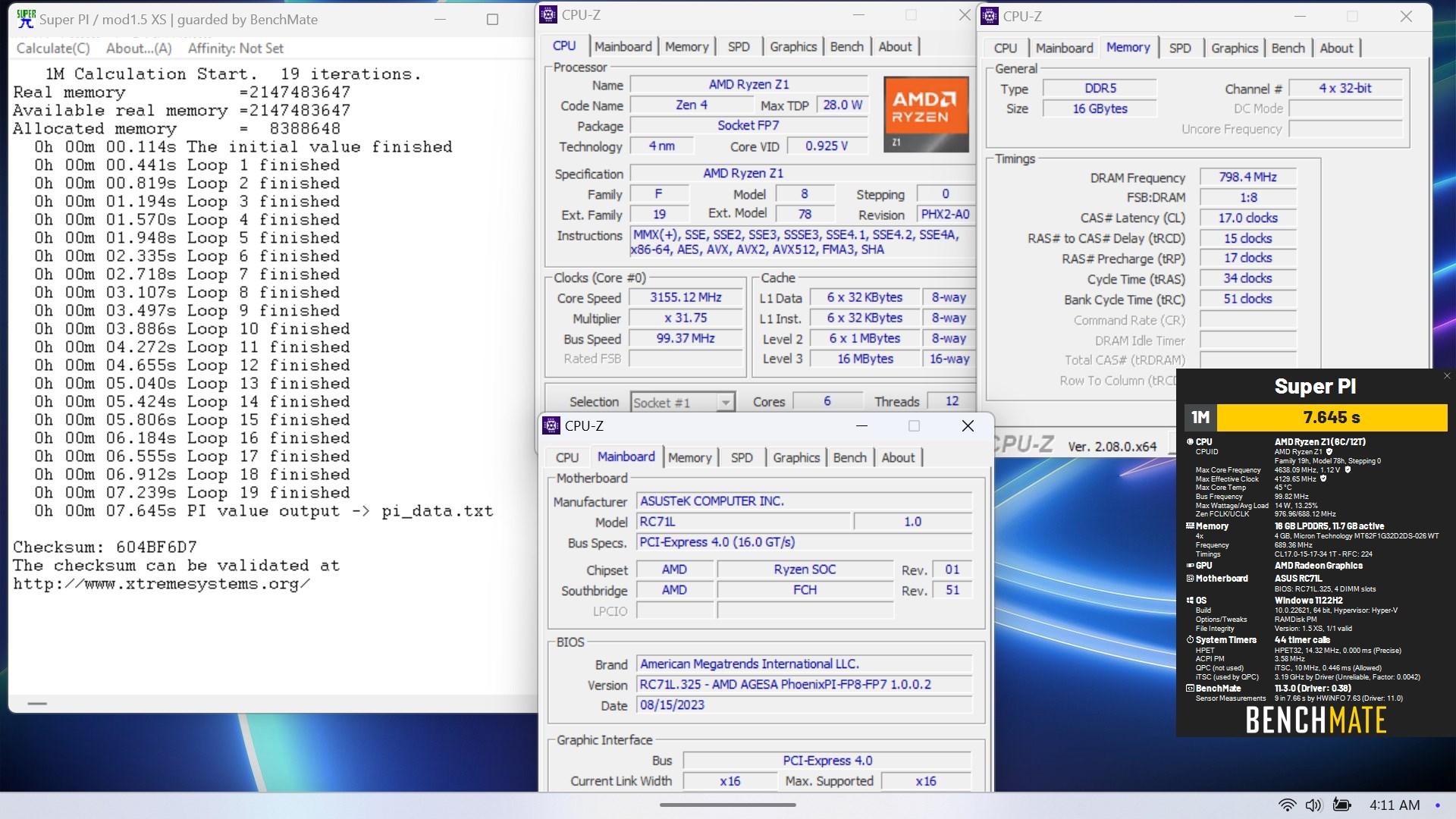Select Bench tab in CPU-Z Memory window
The height and width of the screenshot is (819, 1456).
1288,48
